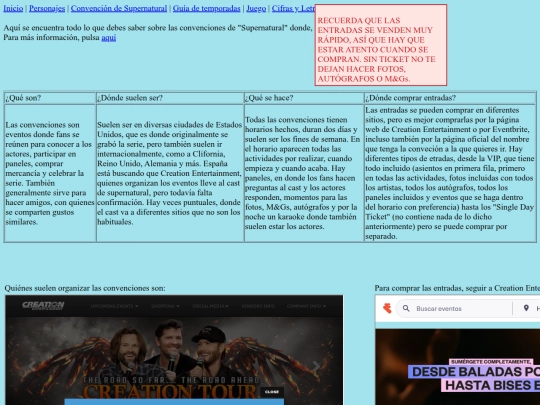Viewport: 540px width, 405px height.
Task: Click the Close button on Creation banner
Action: (x=272, y=392)
